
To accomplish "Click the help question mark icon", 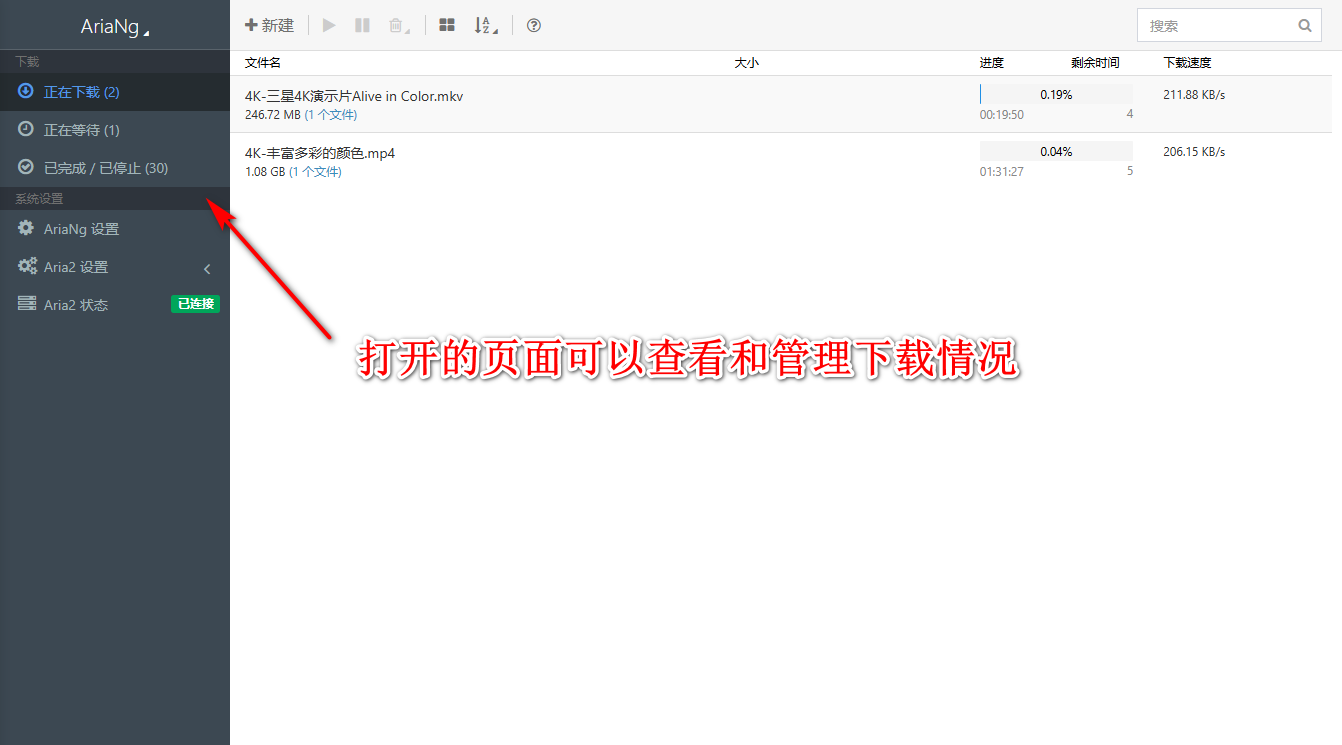I will (534, 25).
